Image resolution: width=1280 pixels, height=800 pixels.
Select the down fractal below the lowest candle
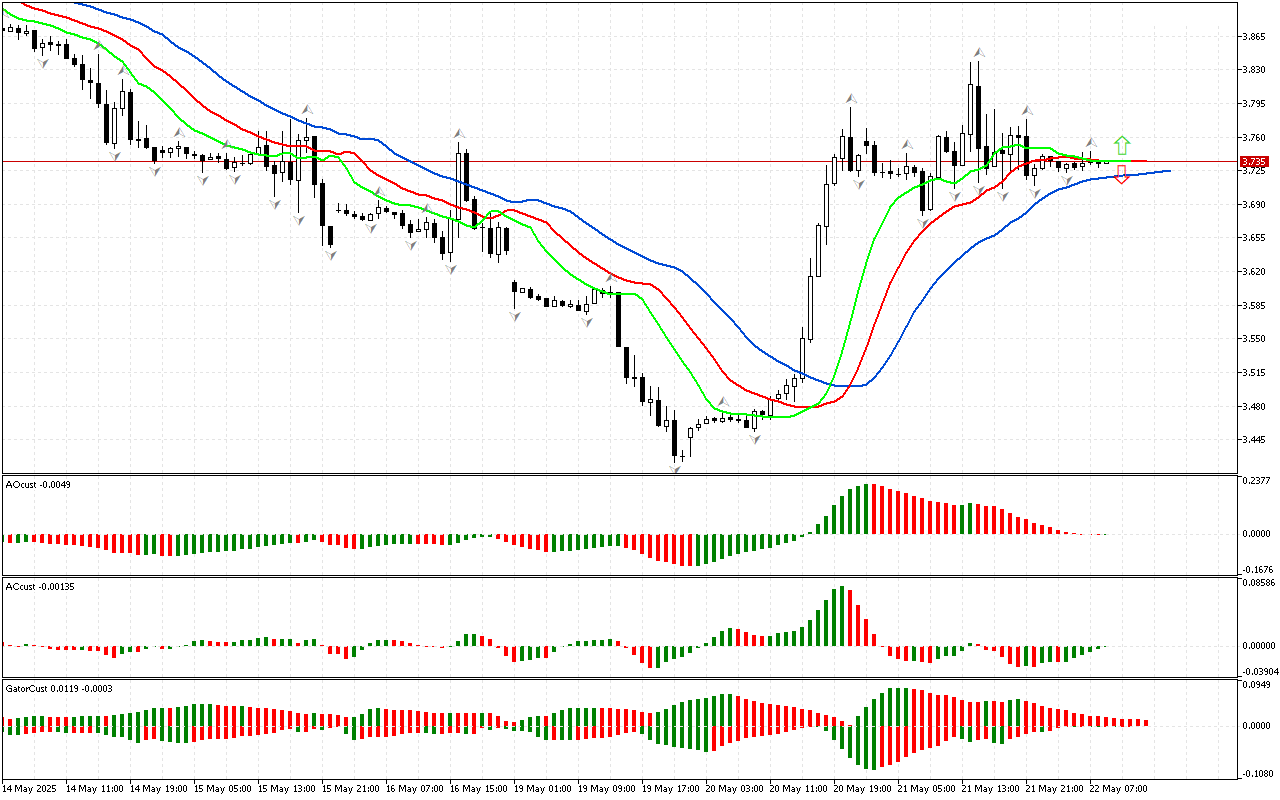tap(676, 468)
